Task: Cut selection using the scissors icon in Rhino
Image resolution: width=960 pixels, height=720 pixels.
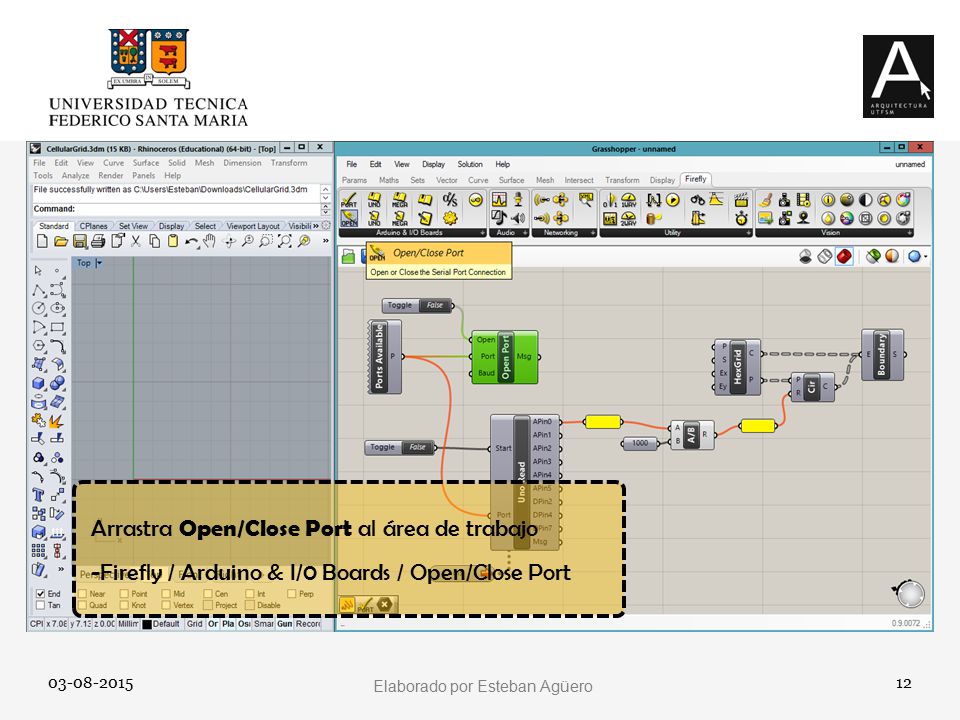Action: 136,241
